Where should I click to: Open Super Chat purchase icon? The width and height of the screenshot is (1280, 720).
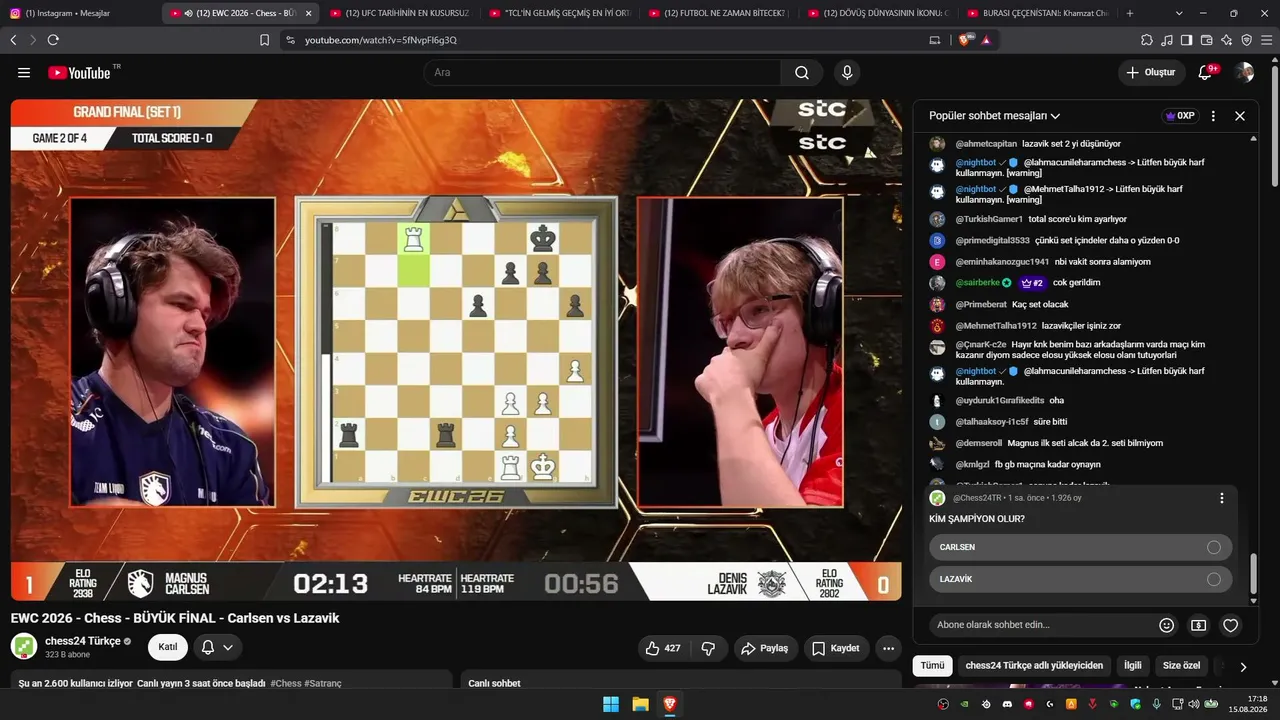tap(1198, 625)
